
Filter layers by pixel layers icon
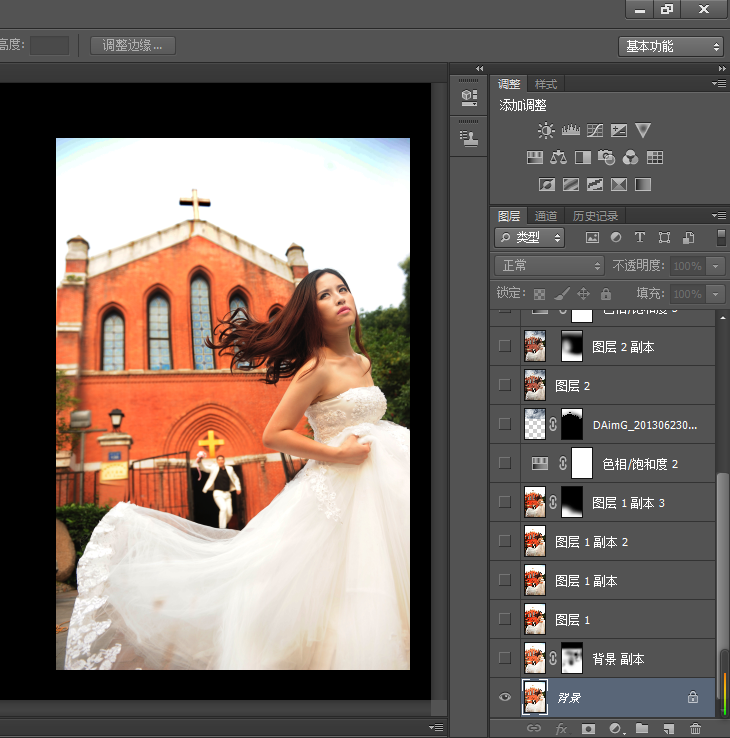(593, 238)
